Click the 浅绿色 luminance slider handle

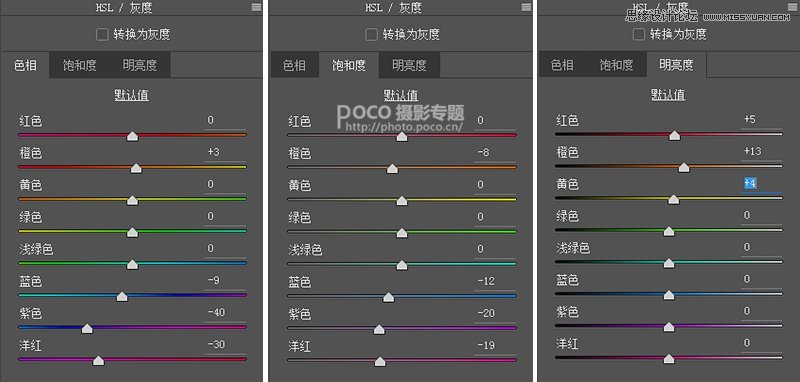tap(669, 263)
